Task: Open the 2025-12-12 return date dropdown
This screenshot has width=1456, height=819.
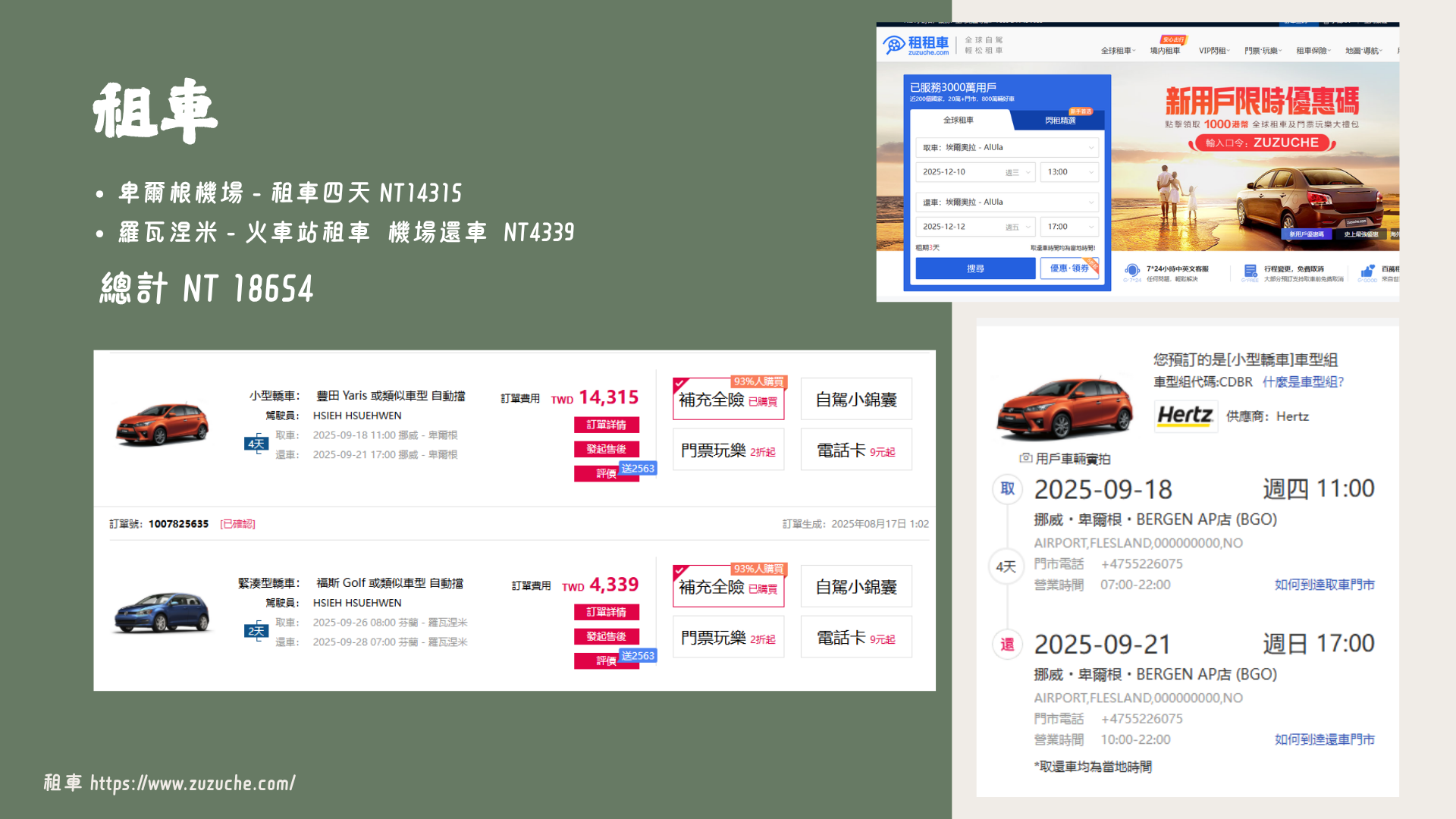Action: 975,227
